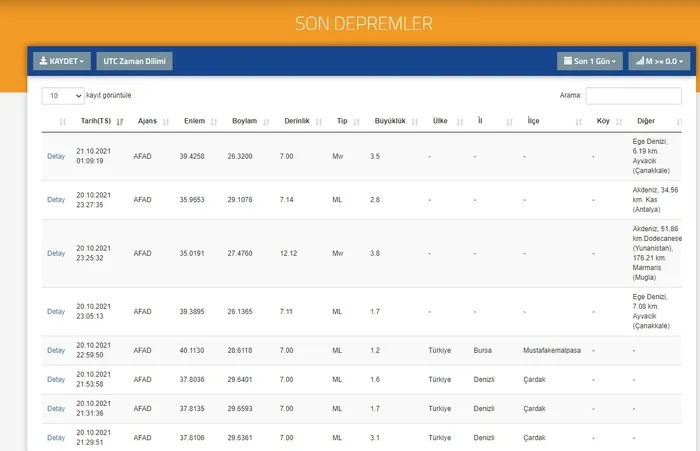Select the 21.10.2021 01:09:19 date cell
Screen dimensions: 700x451
point(93,156)
